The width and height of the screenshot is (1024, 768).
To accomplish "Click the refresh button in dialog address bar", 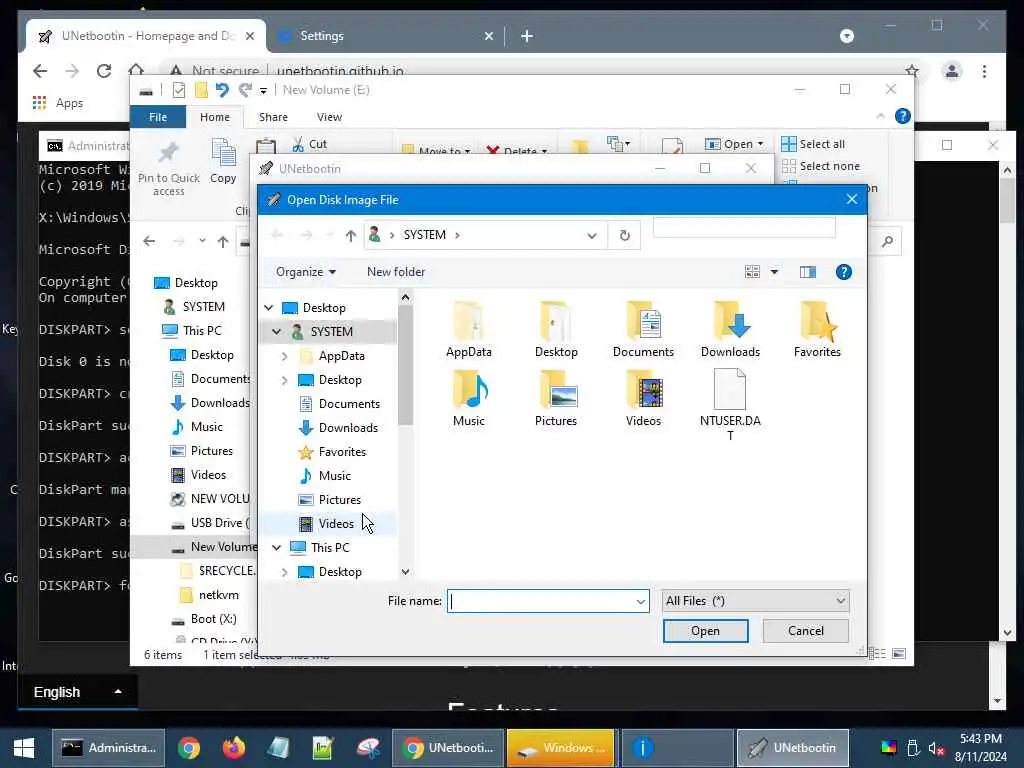I will tap(624, 235).
